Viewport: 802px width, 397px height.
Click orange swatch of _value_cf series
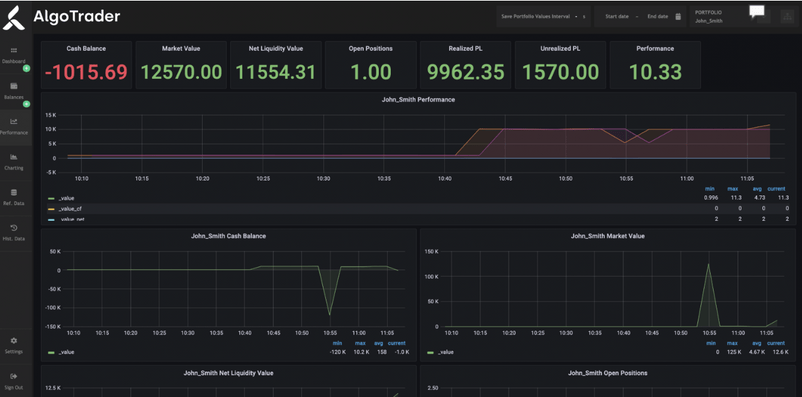tap(51, 209)
